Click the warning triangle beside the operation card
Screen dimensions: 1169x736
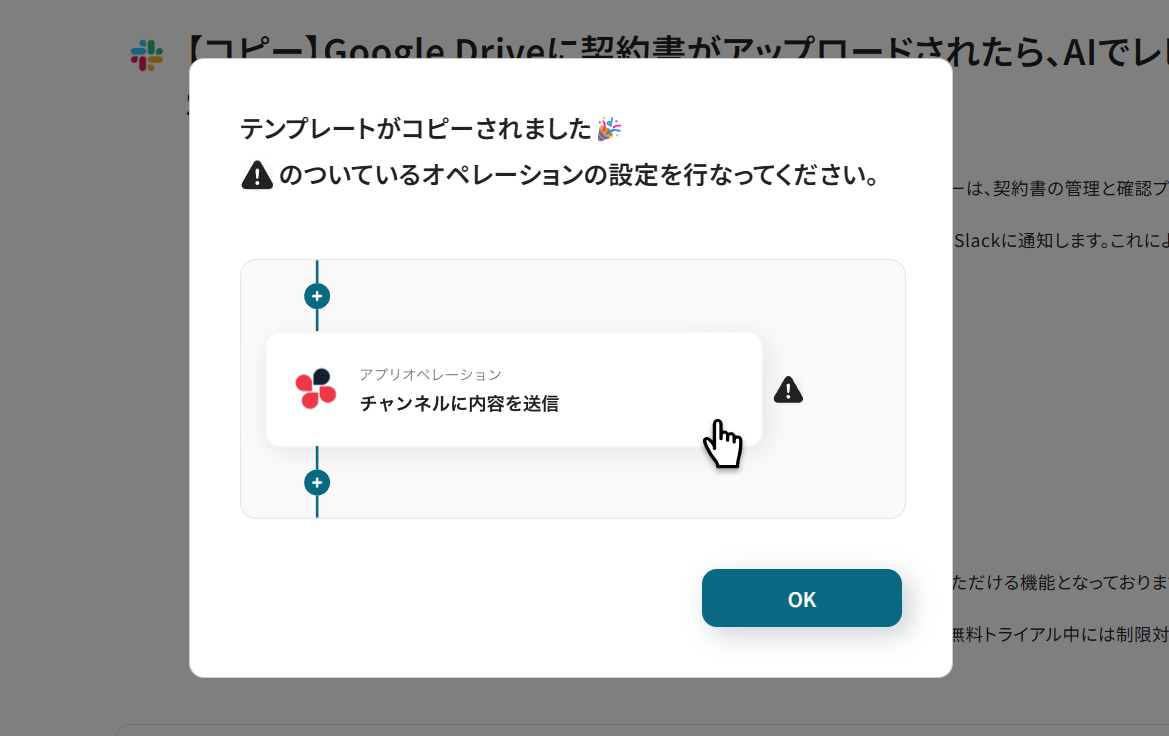pos(788,390)
